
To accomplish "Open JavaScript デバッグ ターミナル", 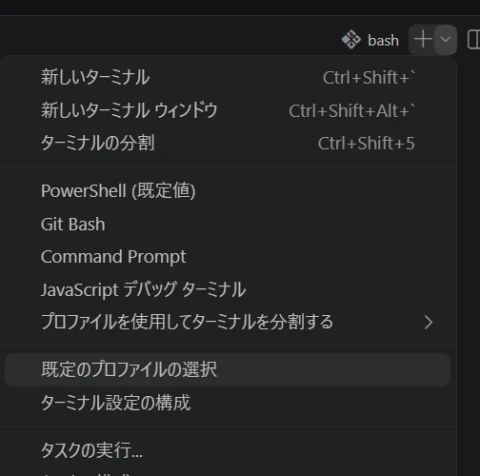I will [228, 289].
